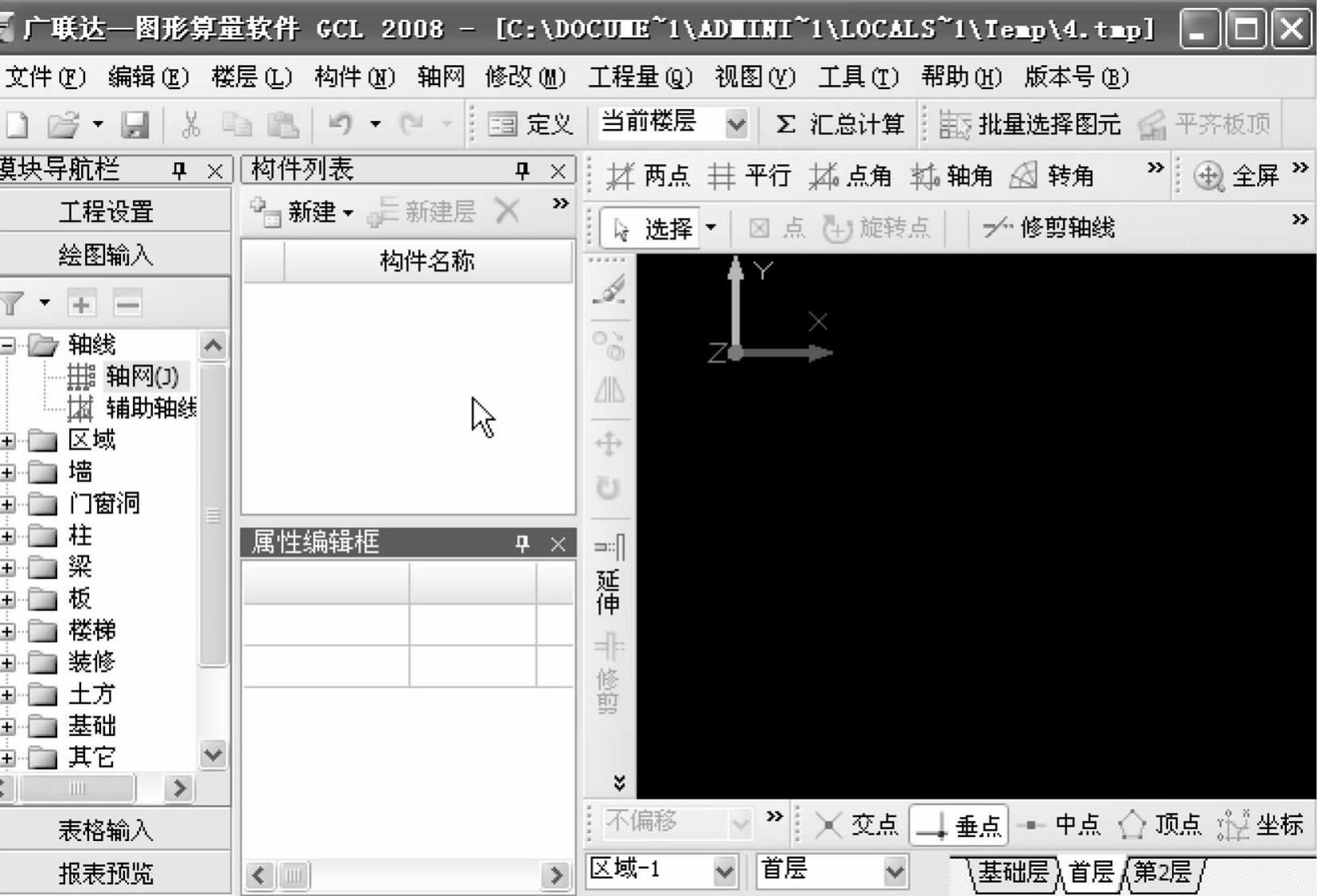This screenshot has height=896, width=1317.
Task: Click the mirror icon on vertical toolbar
Action: coord(610,391)
